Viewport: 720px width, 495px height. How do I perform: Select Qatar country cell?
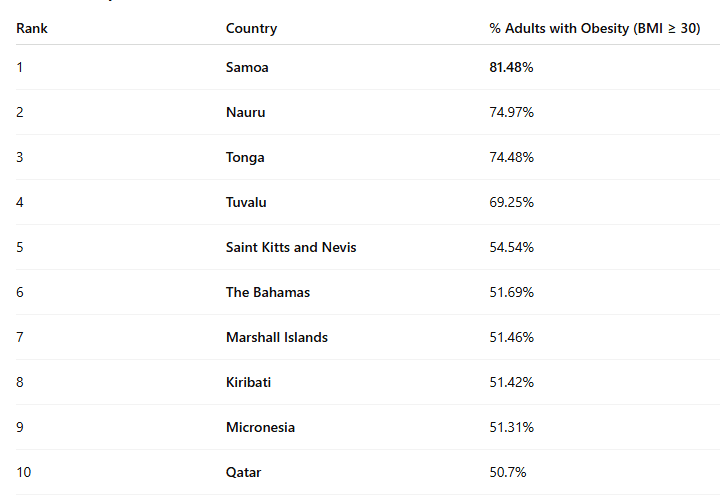tap(243, 472)
